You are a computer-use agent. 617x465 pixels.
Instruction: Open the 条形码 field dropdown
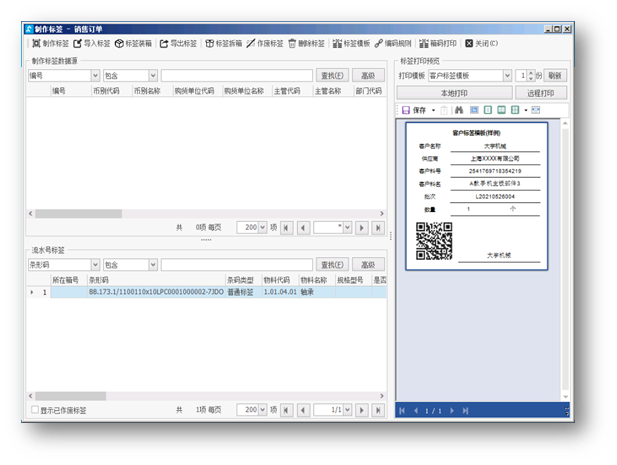[95, 265]
